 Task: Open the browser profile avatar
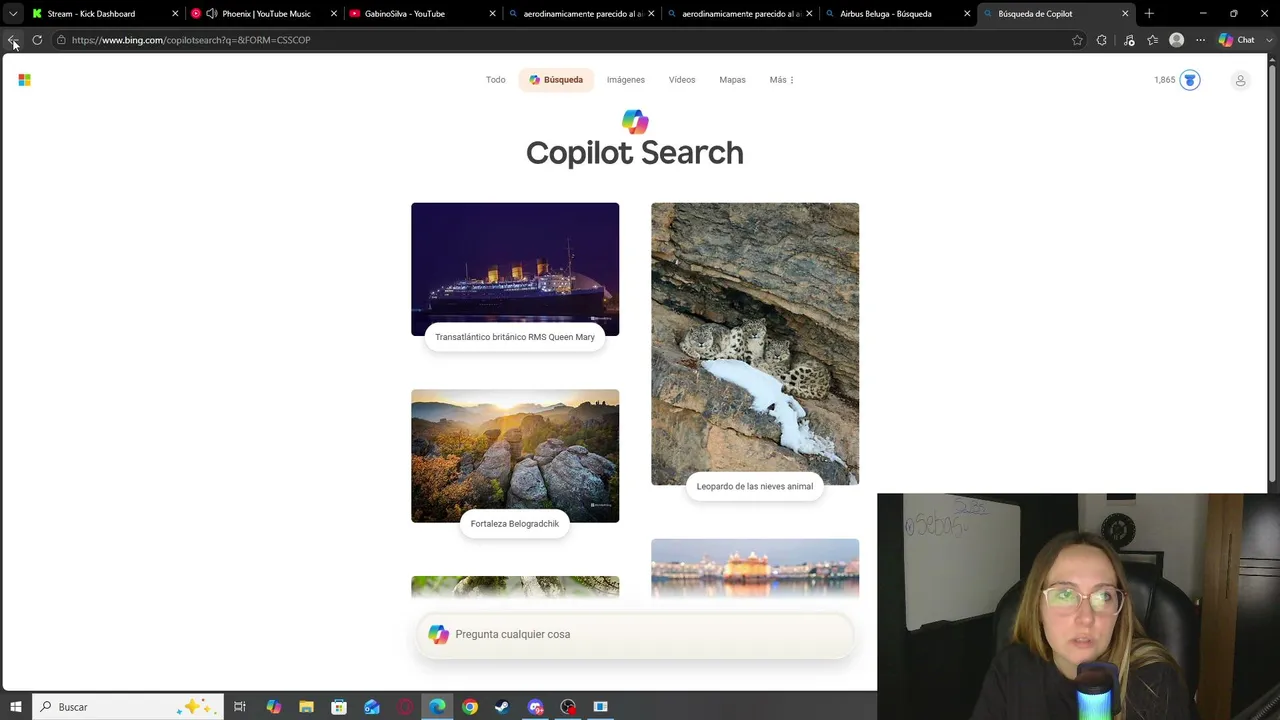(x=1177, y=40)
